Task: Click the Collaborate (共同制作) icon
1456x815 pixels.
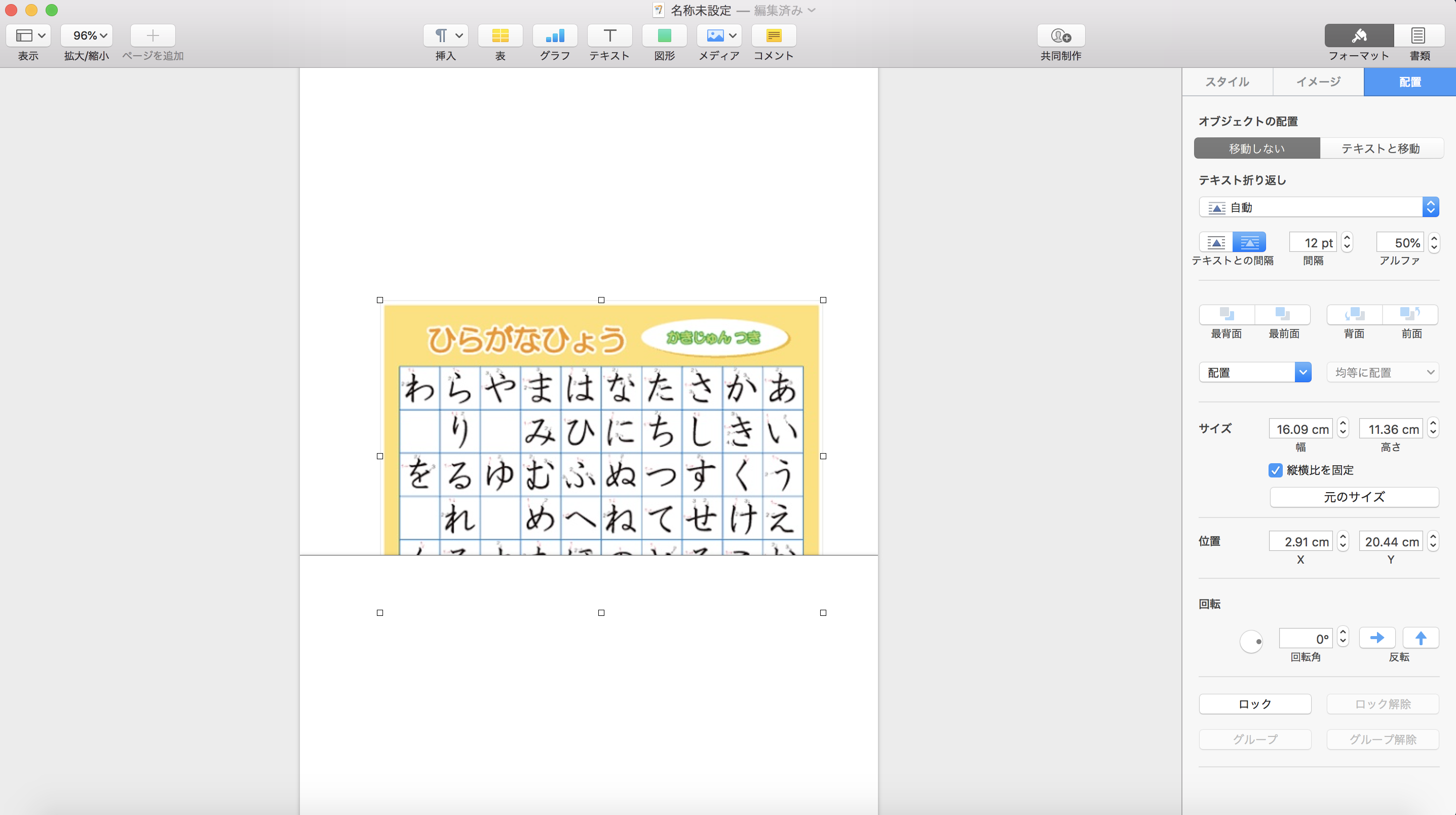Action: (x=1060, y=35)
